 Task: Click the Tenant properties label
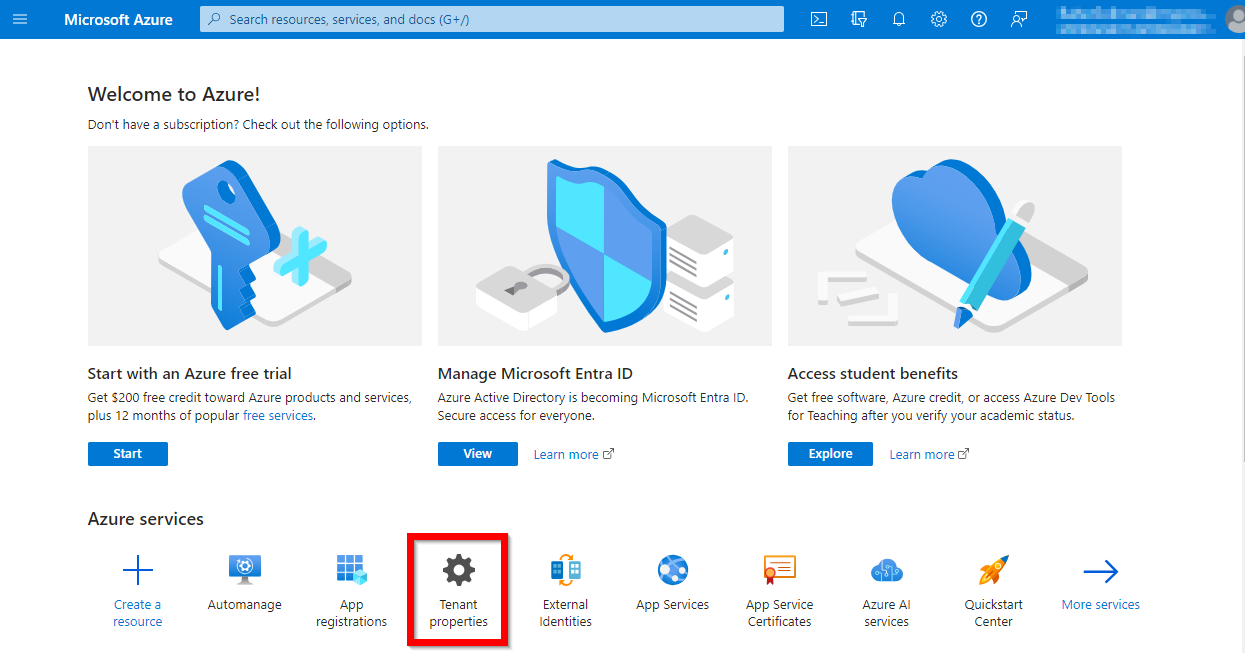tap(459, 613)
